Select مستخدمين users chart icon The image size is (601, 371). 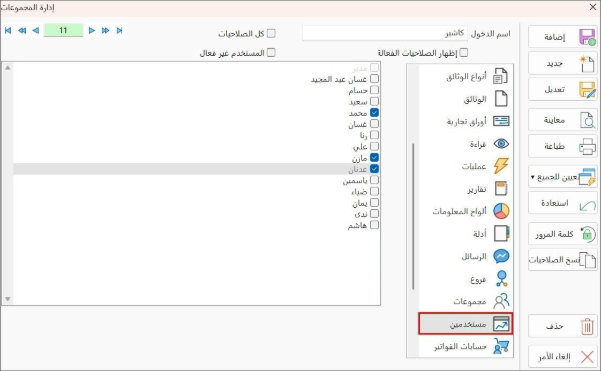coord(501,324)
